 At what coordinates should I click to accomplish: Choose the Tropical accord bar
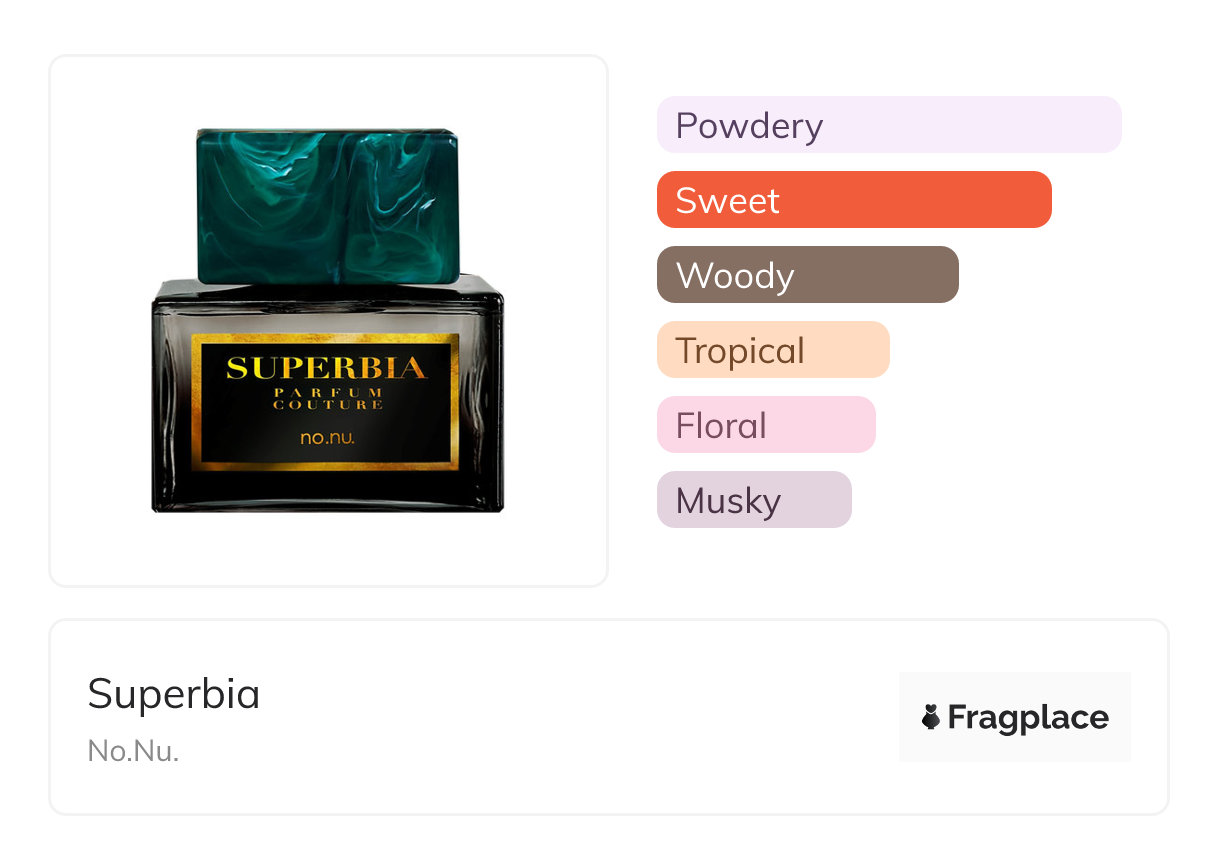click(772, 350)
